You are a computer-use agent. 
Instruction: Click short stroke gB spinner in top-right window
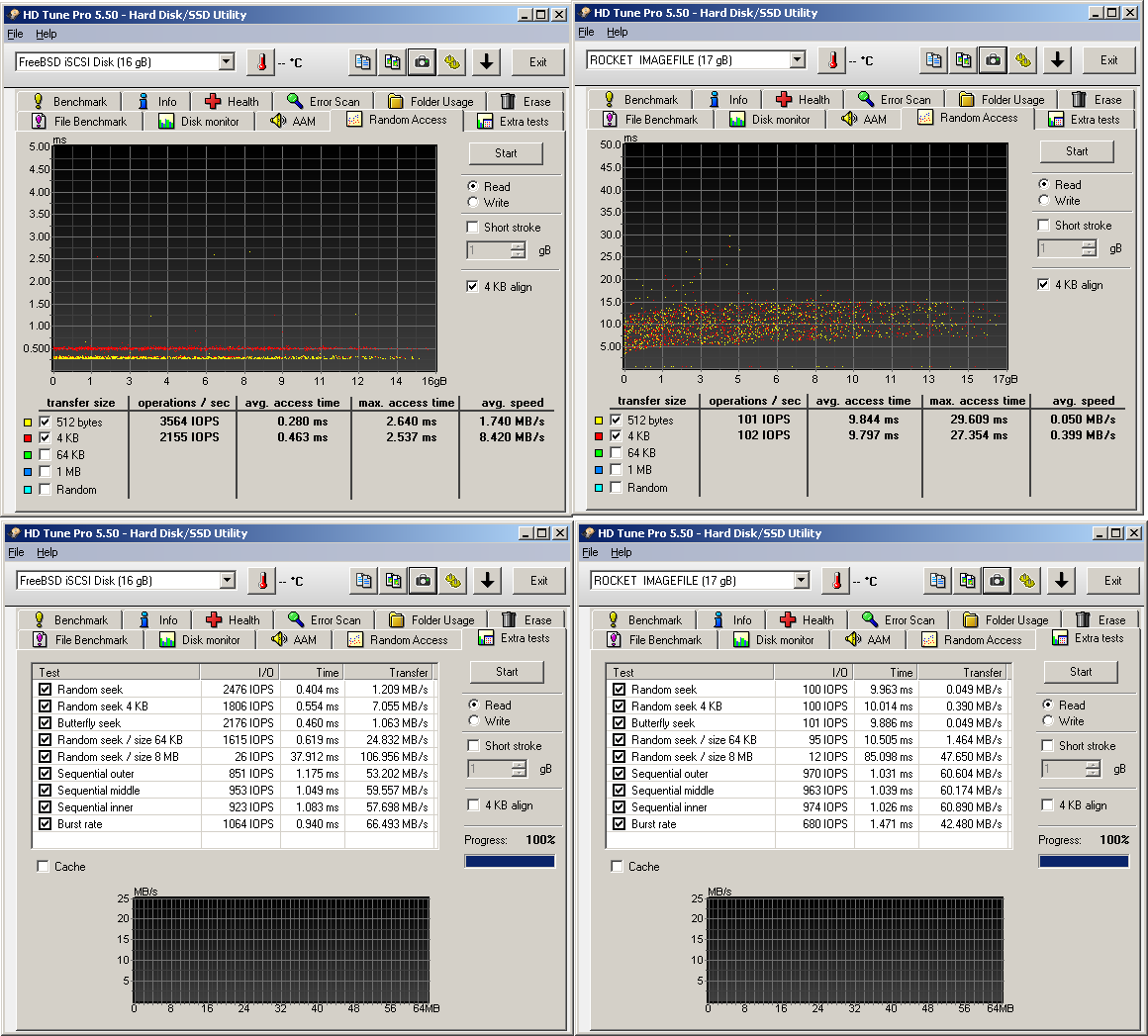point(1090,248)
